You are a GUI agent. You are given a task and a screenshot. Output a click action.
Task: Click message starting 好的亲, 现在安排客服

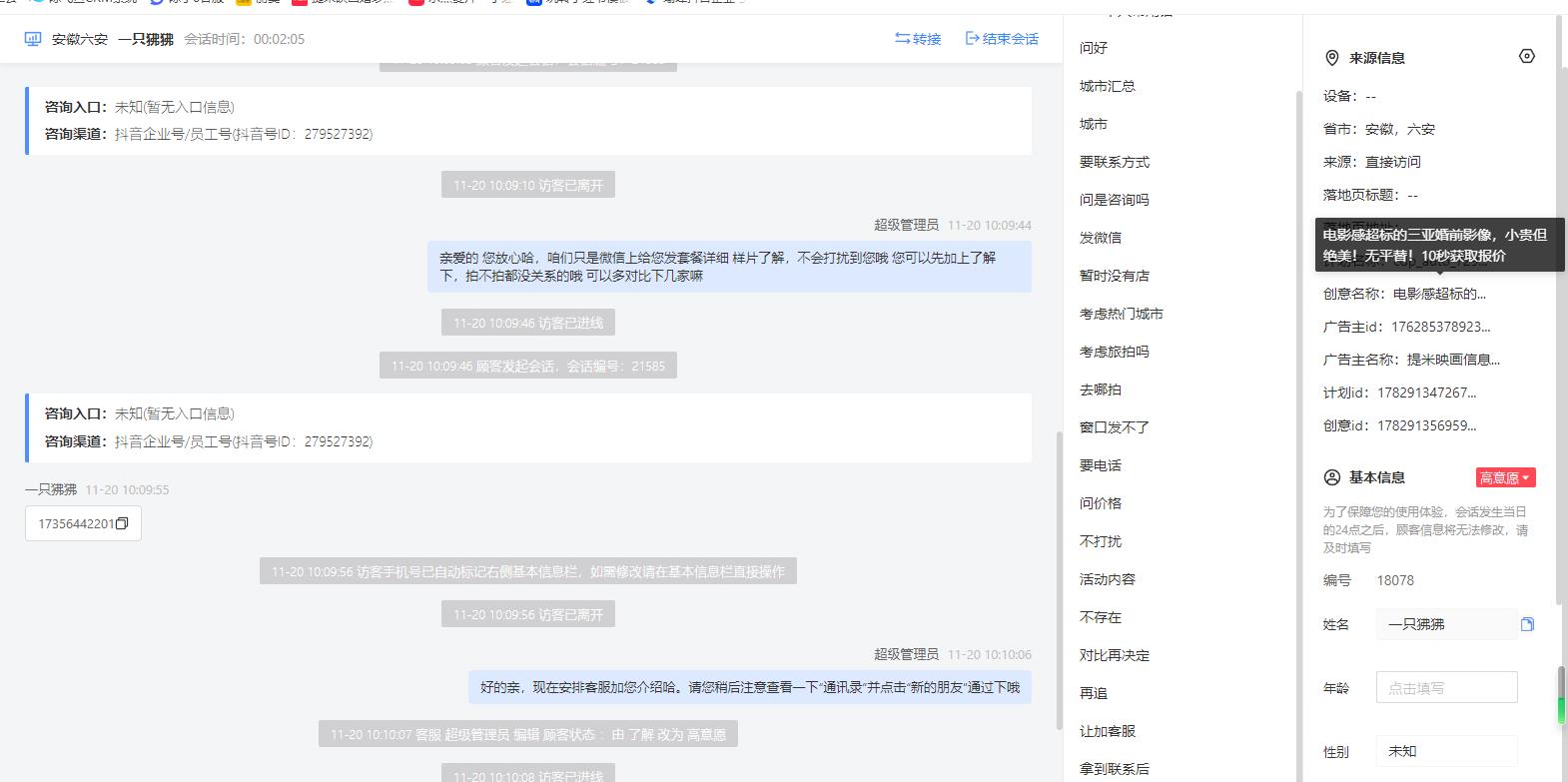pyautogui.click(x=750, y=687)
